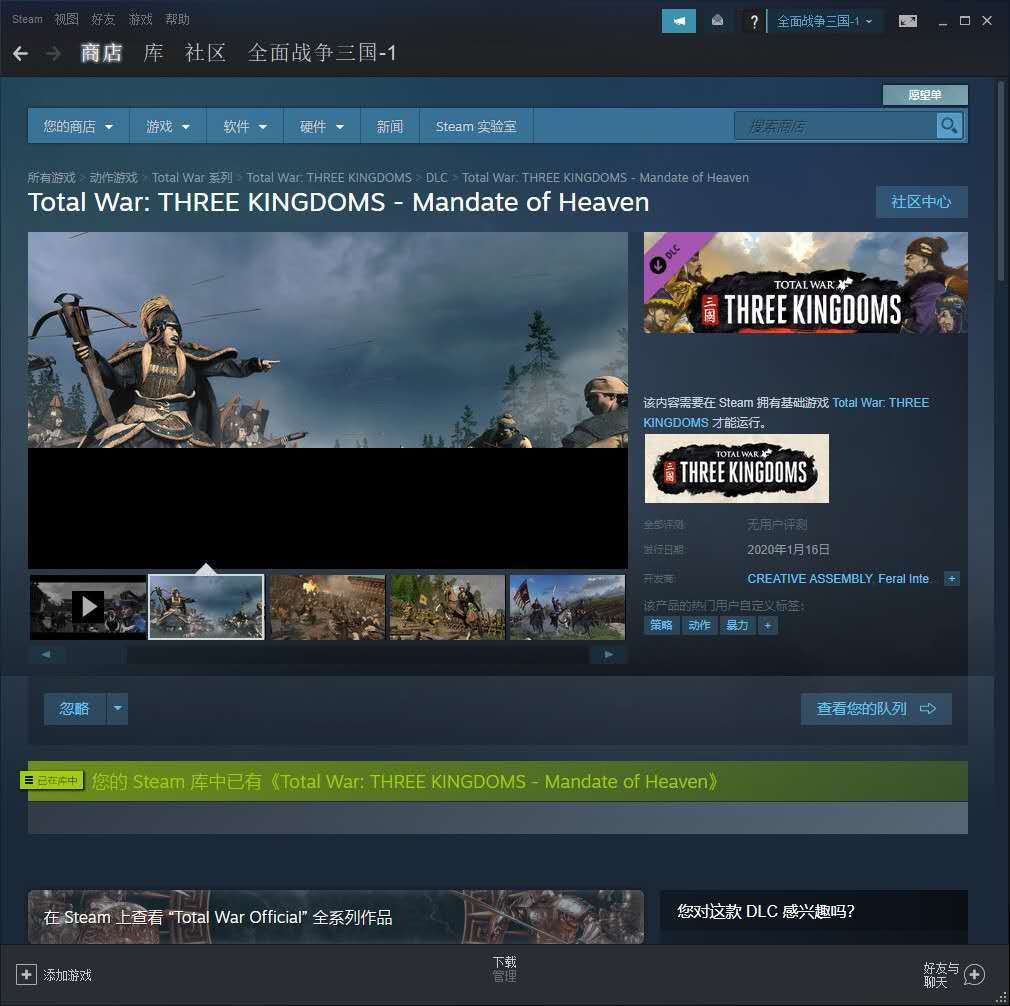This screenshot has height=1006, width=1010.
Task: Open the account name dropdown
Action: pyautogui.click(x=824, y=21)
